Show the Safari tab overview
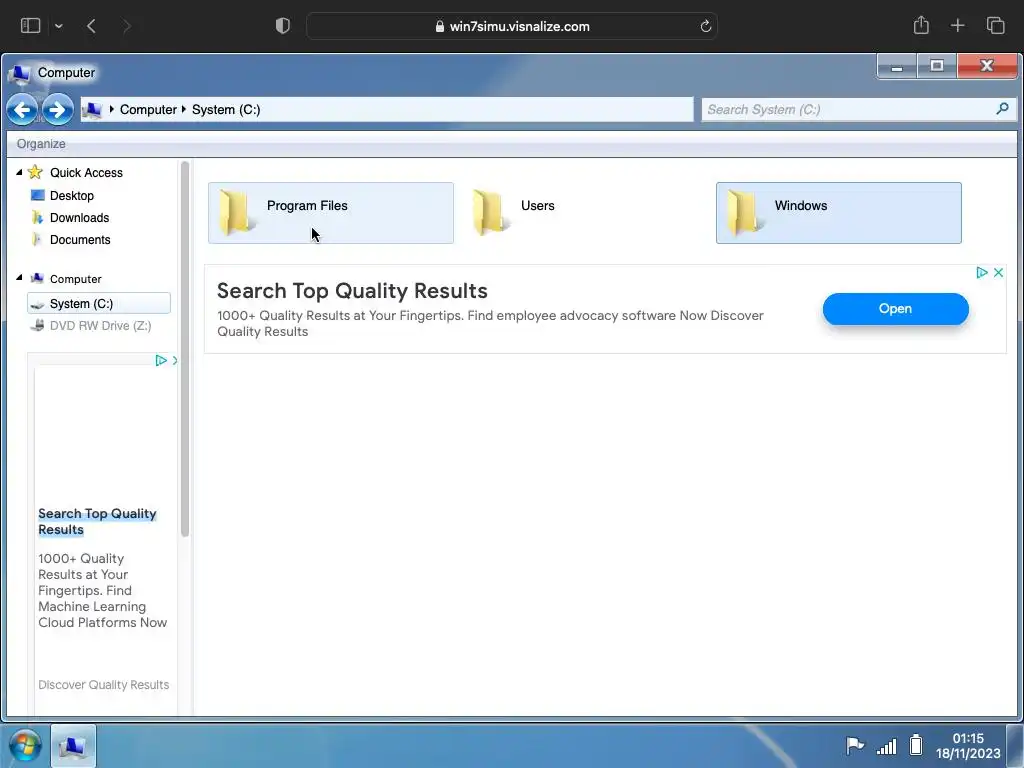The width and height of the screenshot is (1024, 768). [x=995, y=25]
